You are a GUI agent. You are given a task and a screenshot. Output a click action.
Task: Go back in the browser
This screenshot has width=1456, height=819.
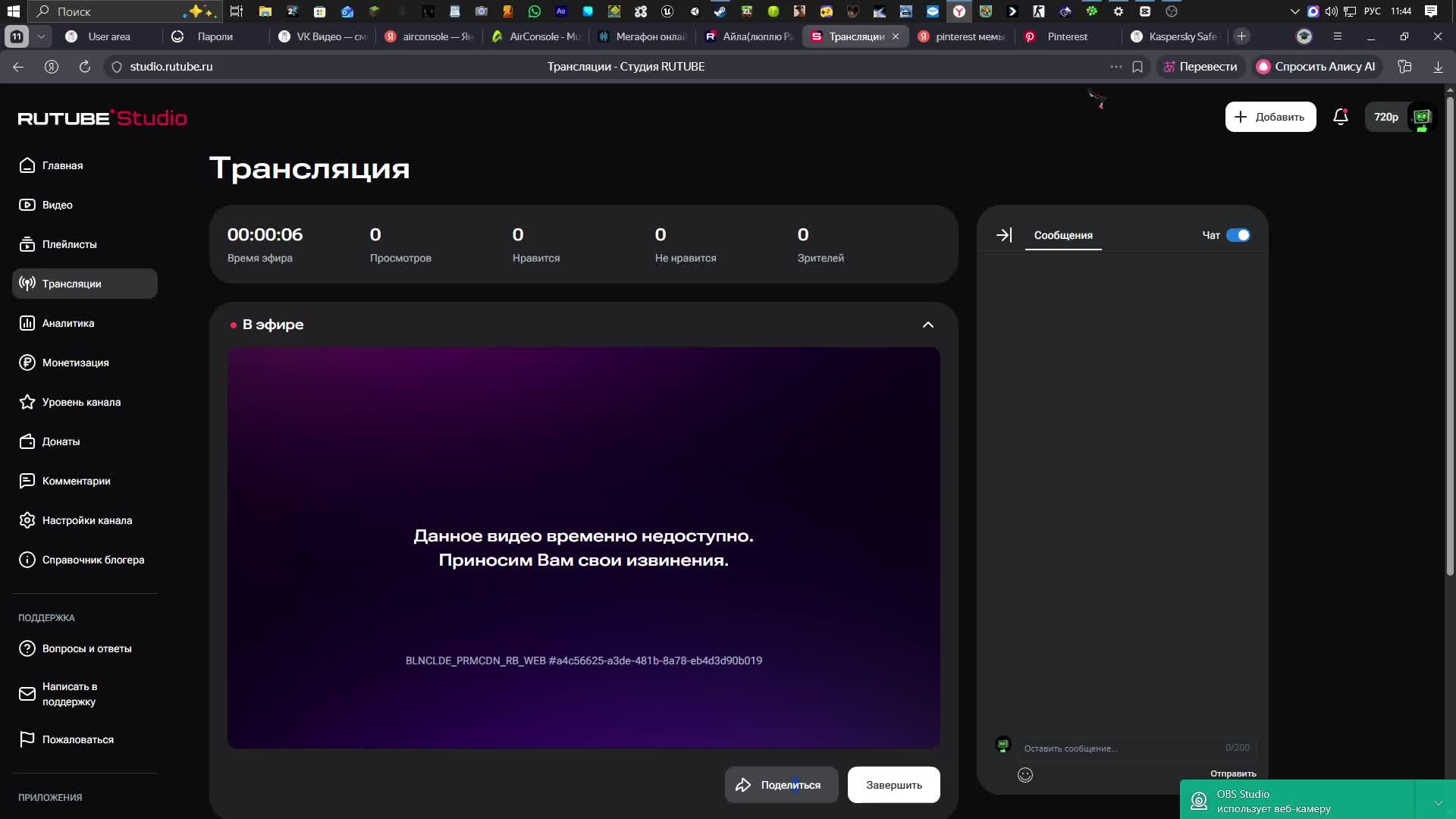pos(18,67)
